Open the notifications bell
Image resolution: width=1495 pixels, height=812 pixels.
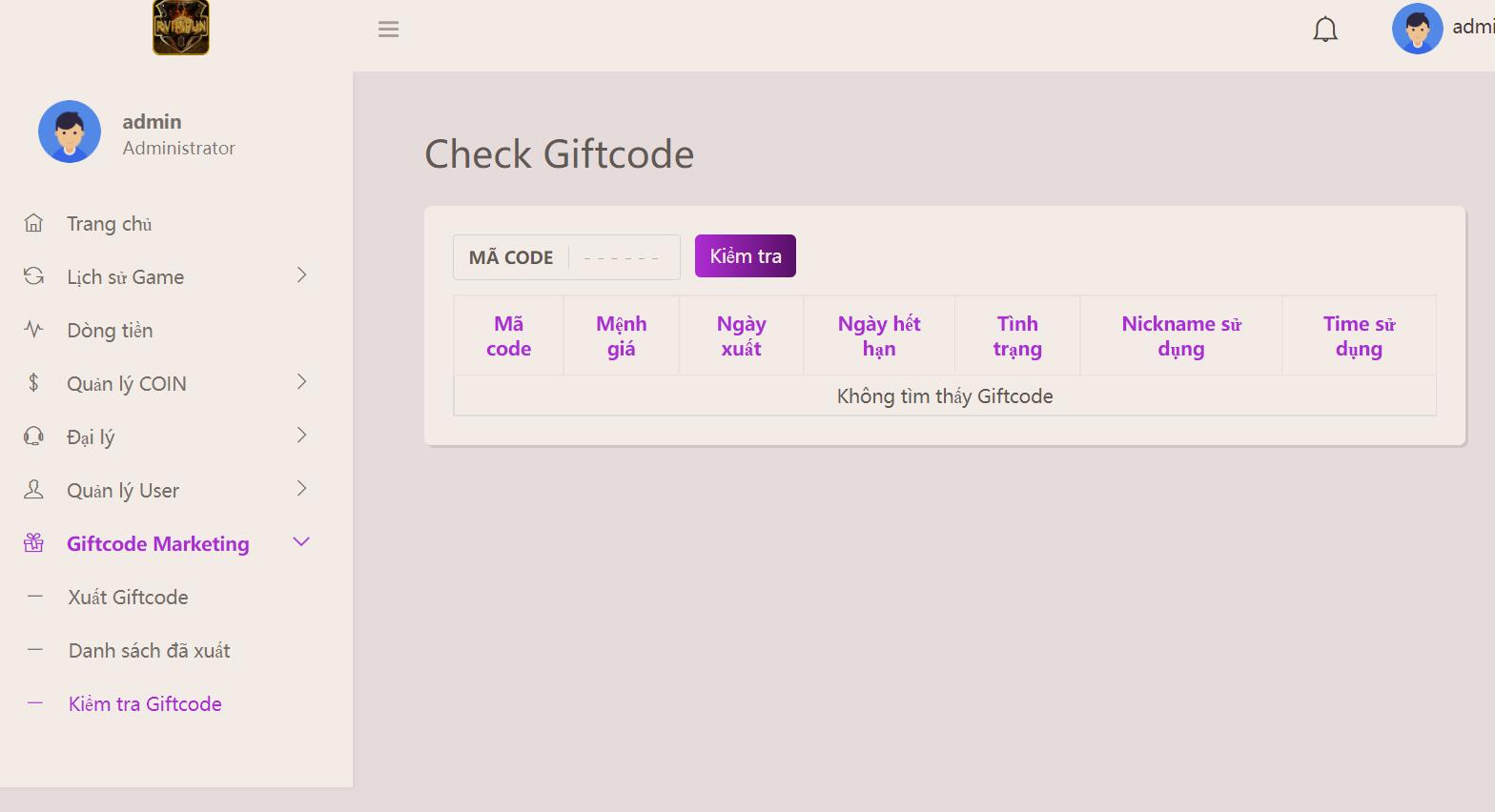click(1324, 30)
